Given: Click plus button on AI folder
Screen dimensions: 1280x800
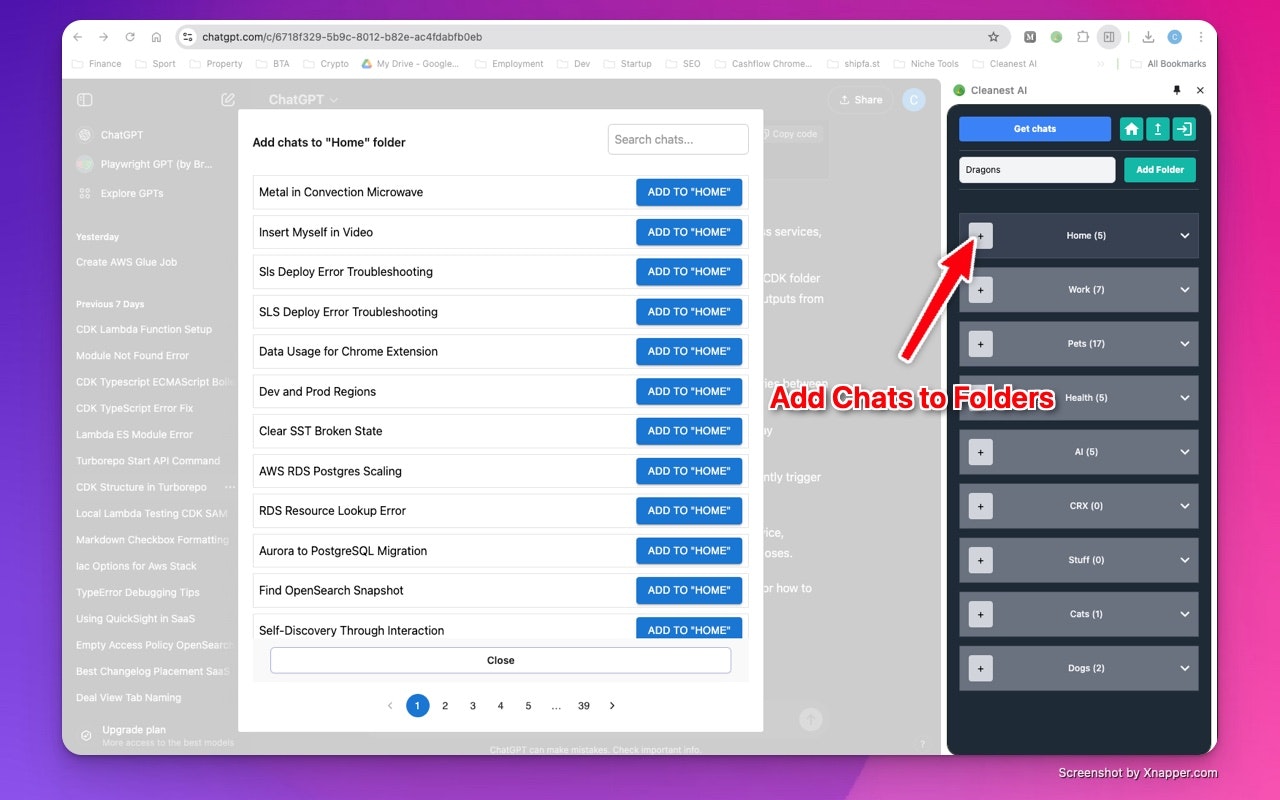Looking at the screenshot, I should pos(980,452).
